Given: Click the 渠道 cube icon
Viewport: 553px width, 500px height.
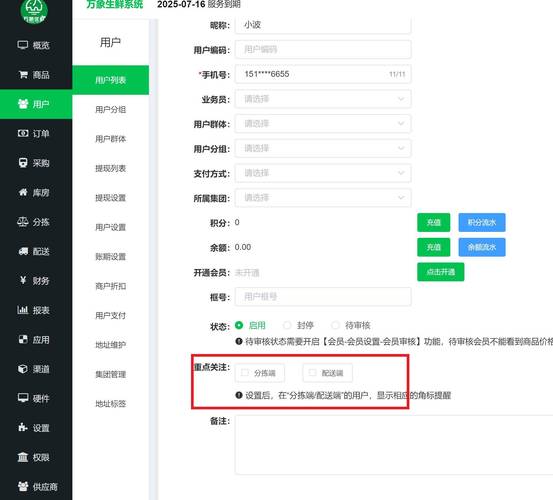Looking at the screenshot, I should tap(23, 369).
